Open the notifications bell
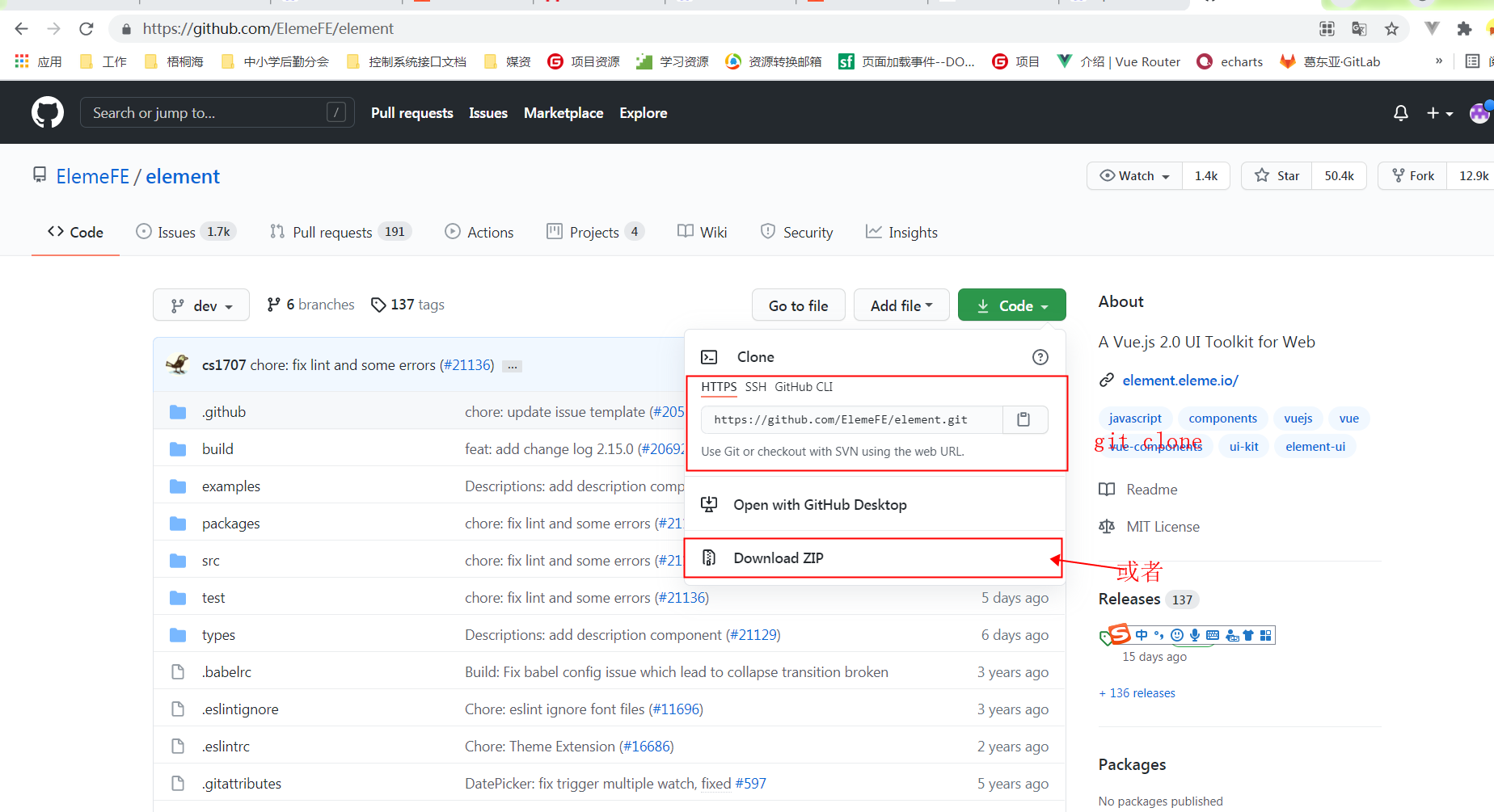The height and width of the screenshot is (812, 1494). 1401,113
